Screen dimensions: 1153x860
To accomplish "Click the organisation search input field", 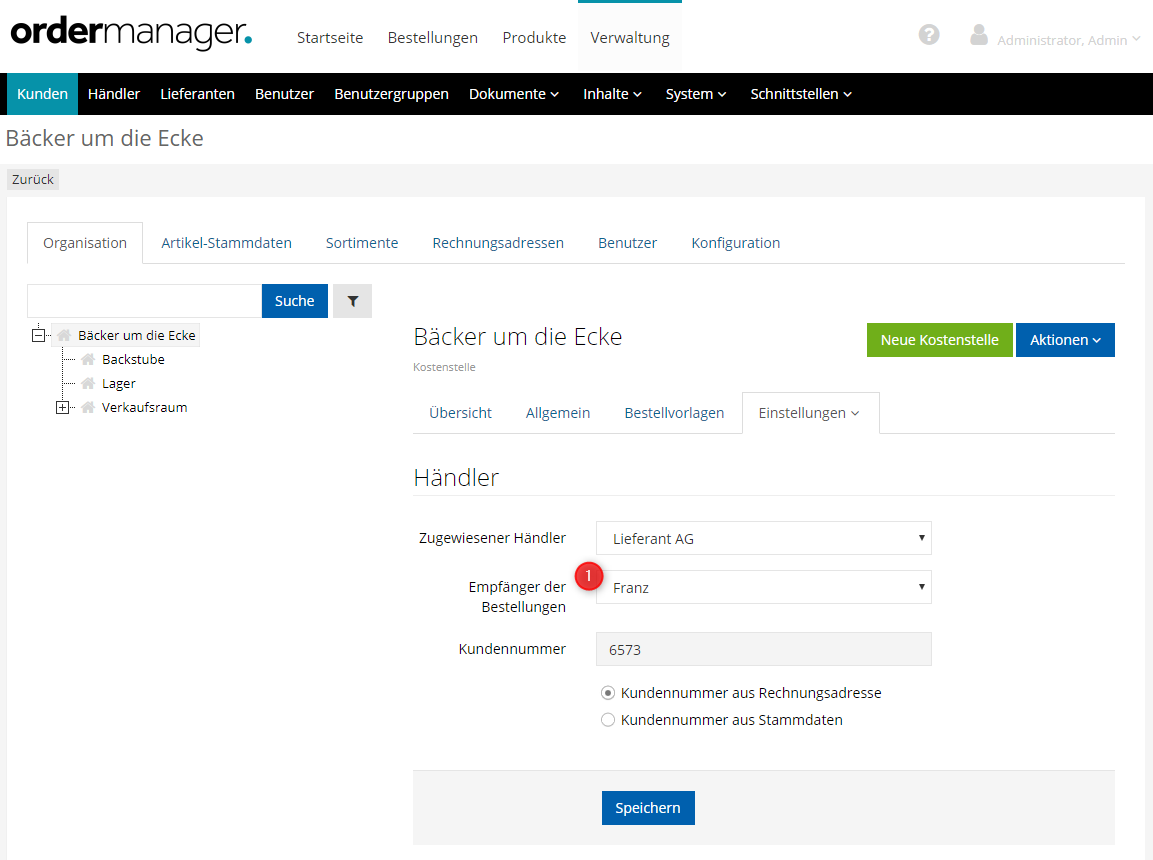I will click(x=144, y=301).
